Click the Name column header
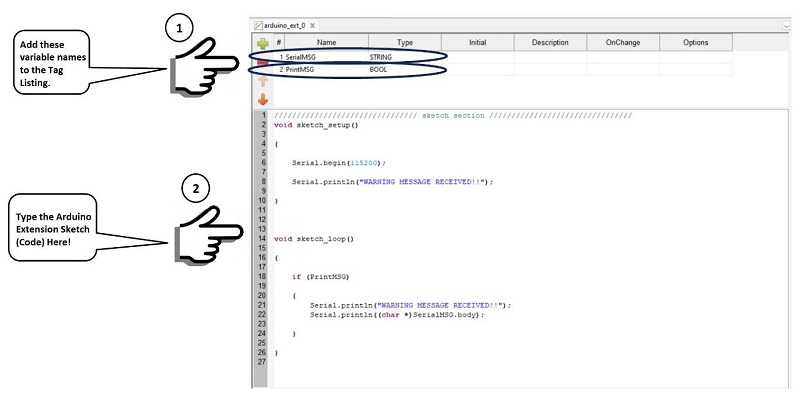The image size is (800, 397). click(327, 43)
